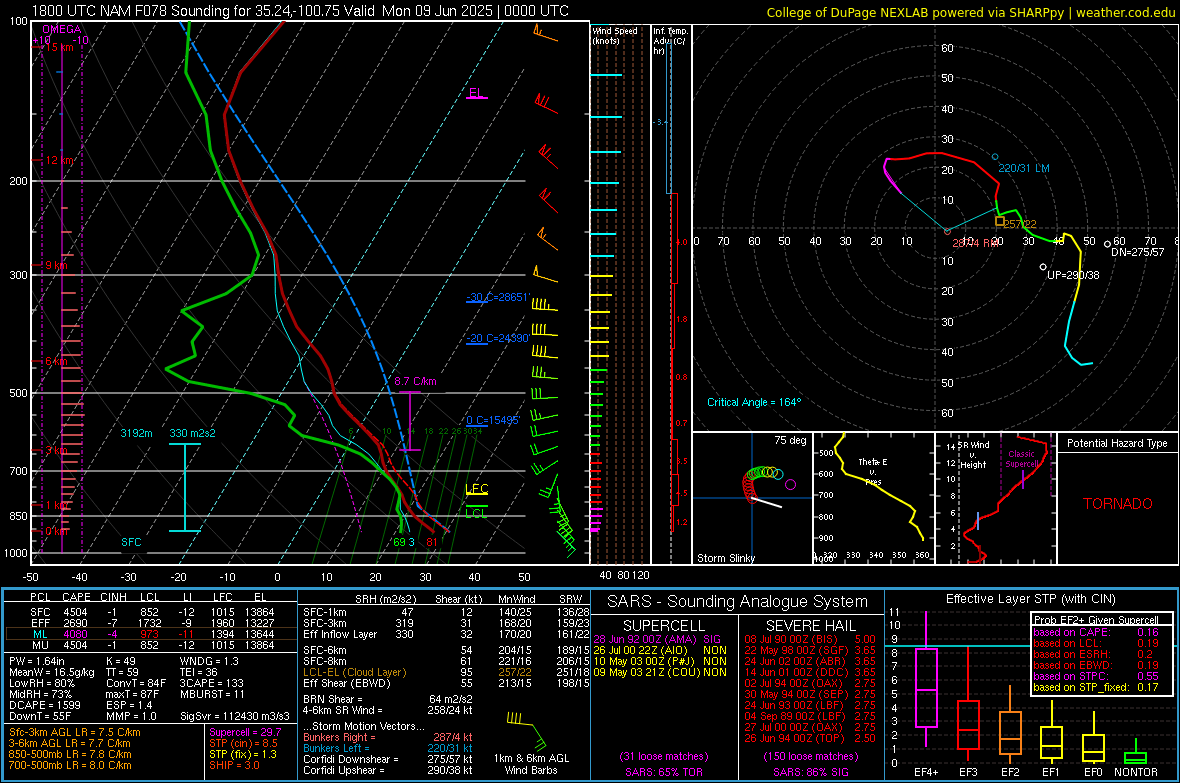The width and height of the screenshot is (1180, 783).
Task: Click the magenta 'Classic Supercell' label
Action: pyautogui.click(x=1021, y=459)
